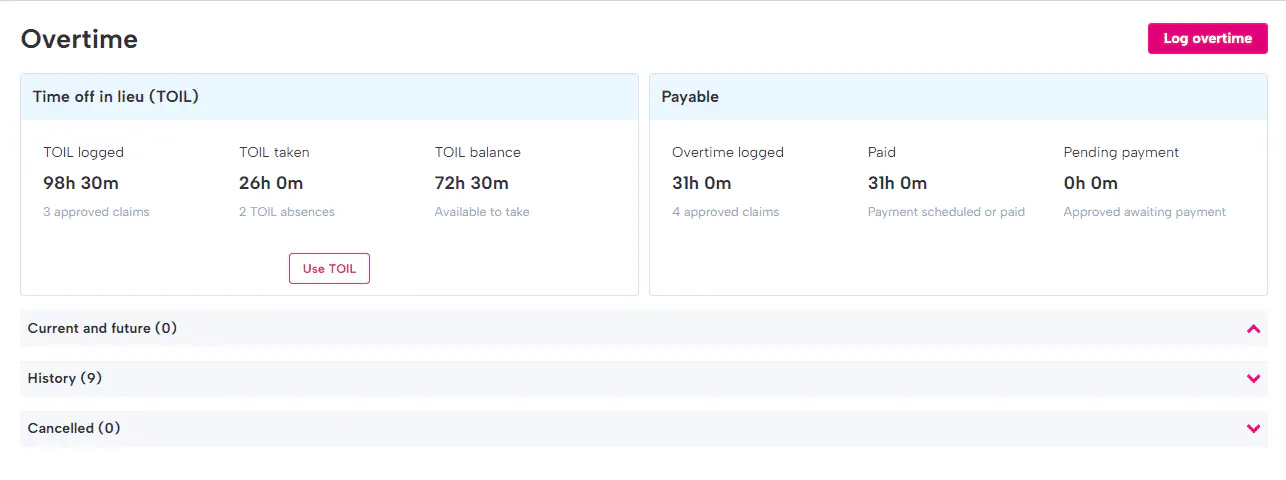1286x480 pixels.
Task: Click the Overtime logged hours value
Action: click(x=702, y=183)
